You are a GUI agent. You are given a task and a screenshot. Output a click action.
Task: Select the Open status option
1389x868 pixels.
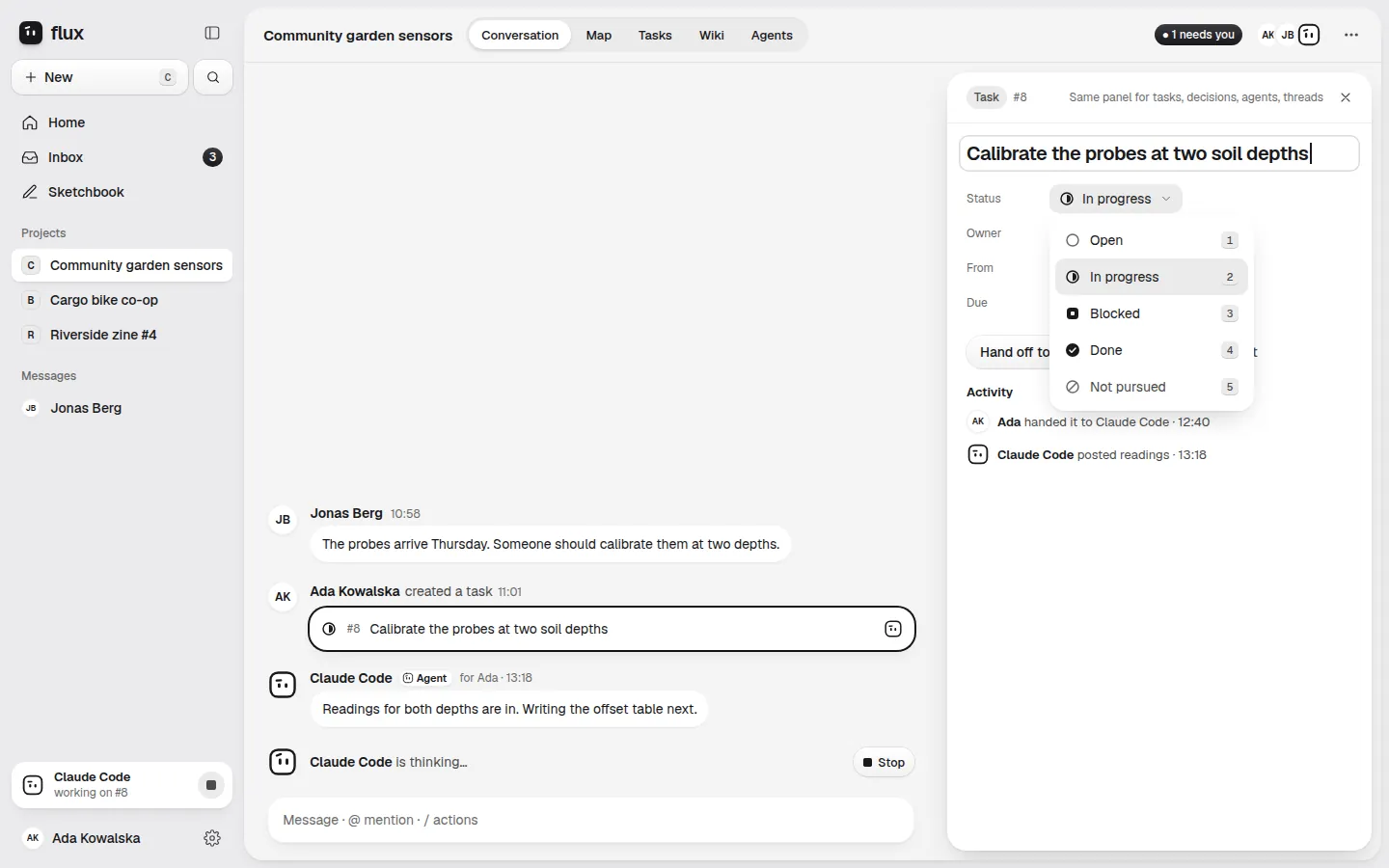[x=1152, y=240]
